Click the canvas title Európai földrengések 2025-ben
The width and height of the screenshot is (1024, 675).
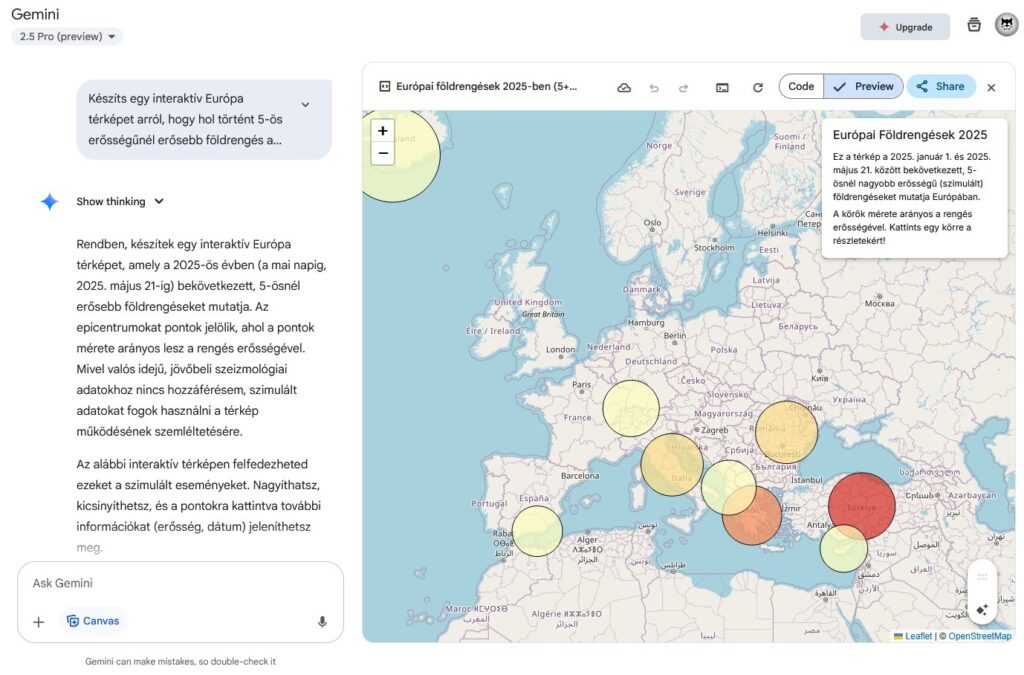click(487, 86)
